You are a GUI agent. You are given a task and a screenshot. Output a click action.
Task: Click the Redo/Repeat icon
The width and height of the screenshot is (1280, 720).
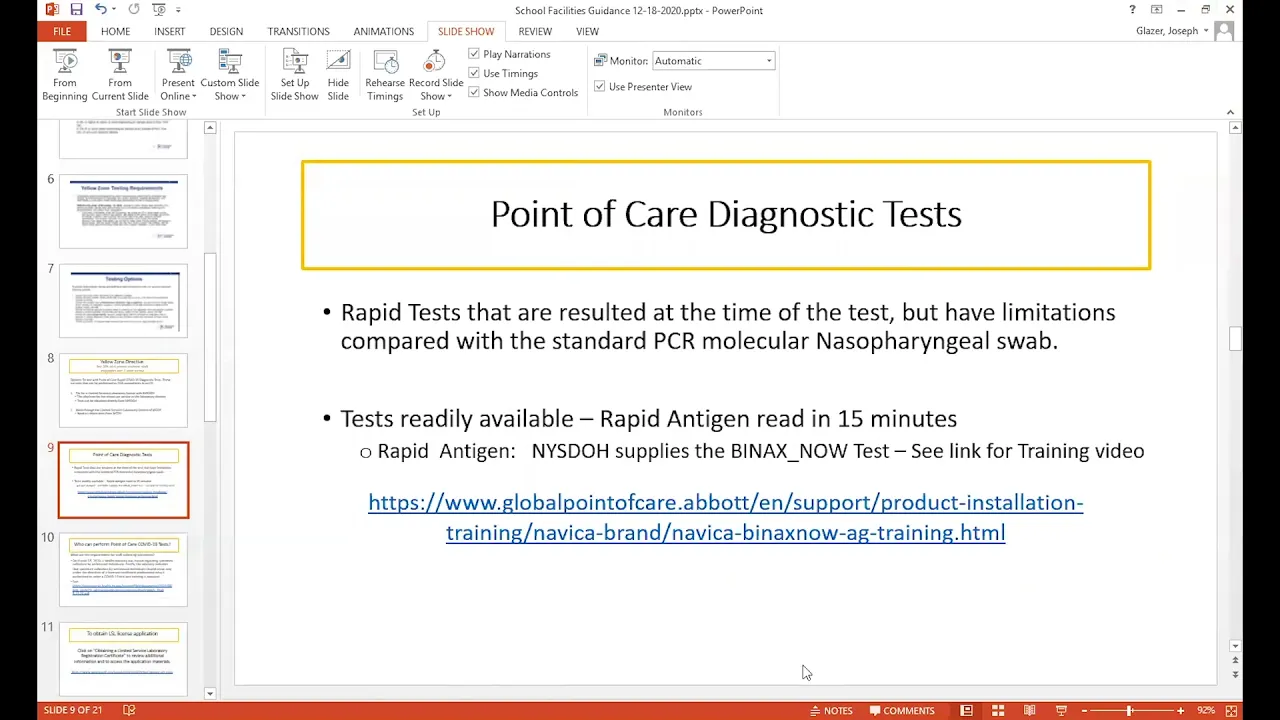point(135,10)
